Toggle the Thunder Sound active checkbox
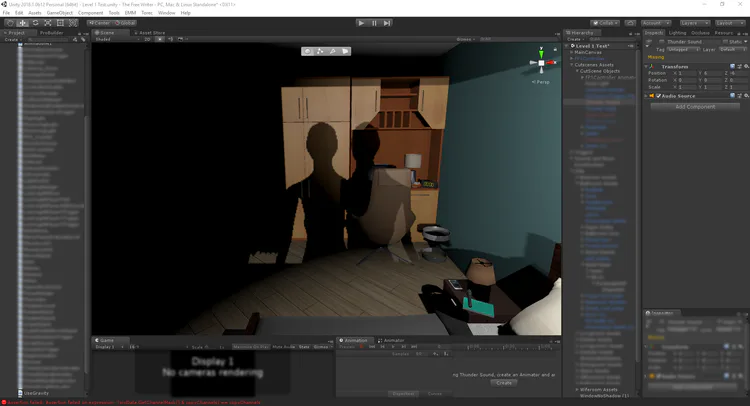 coord(662,42)
